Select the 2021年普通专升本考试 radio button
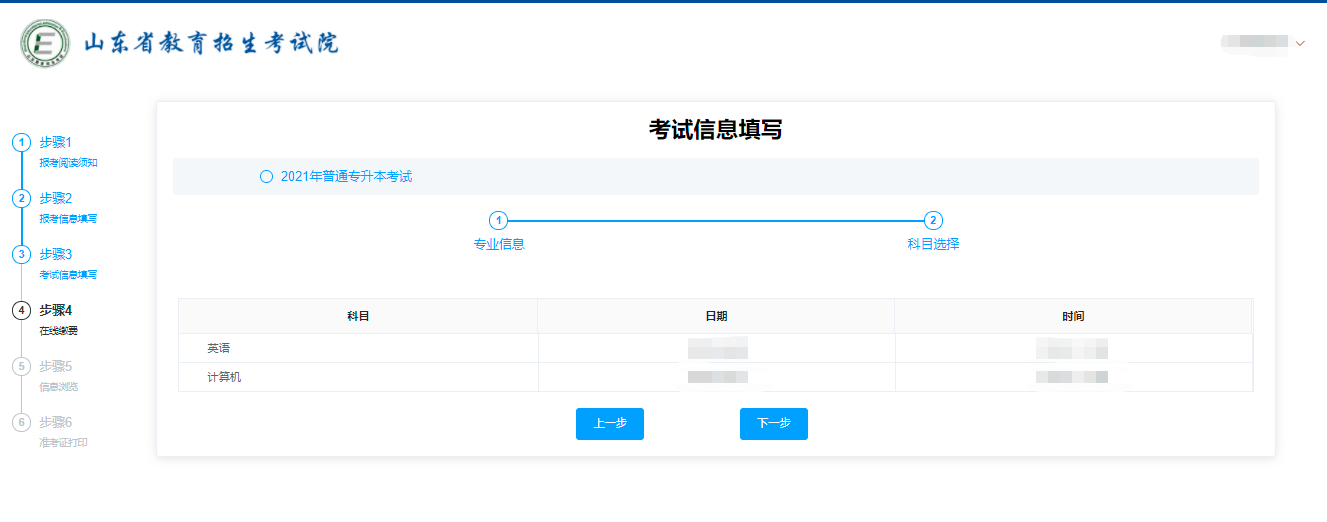 pyautogui.click(x=266, y=177)
